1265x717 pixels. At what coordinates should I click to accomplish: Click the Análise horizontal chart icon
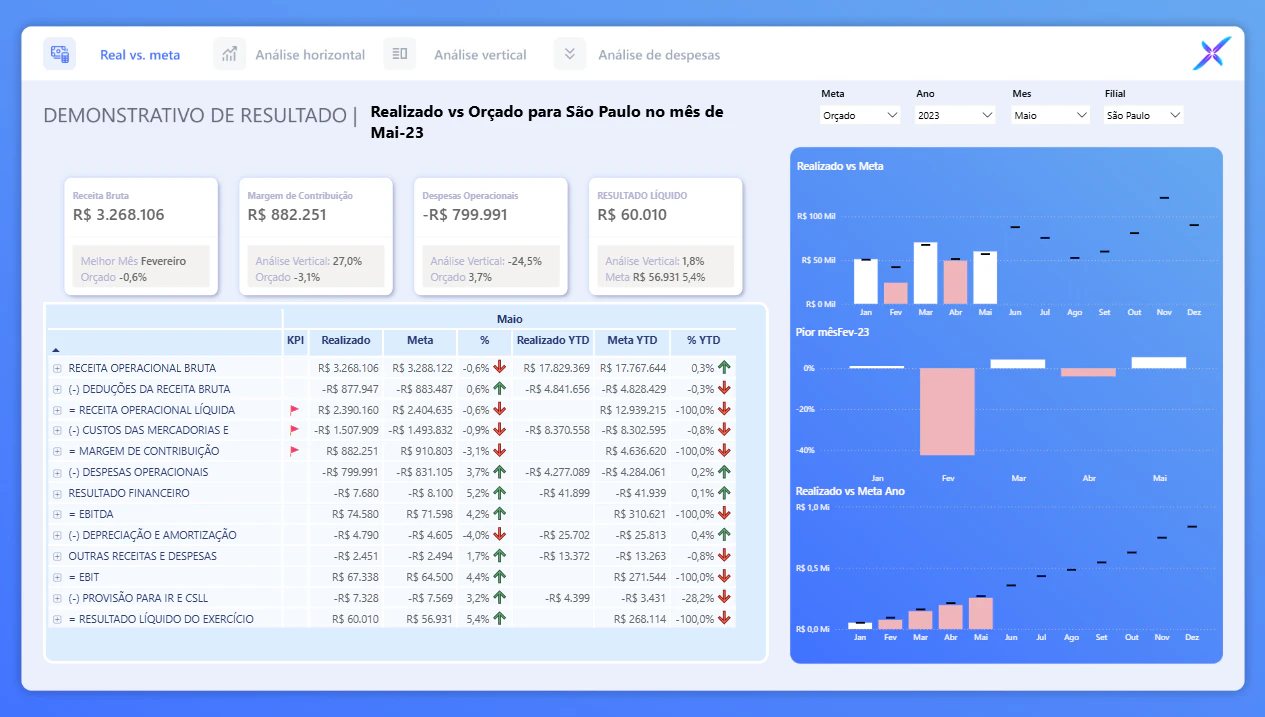(230, 54)
